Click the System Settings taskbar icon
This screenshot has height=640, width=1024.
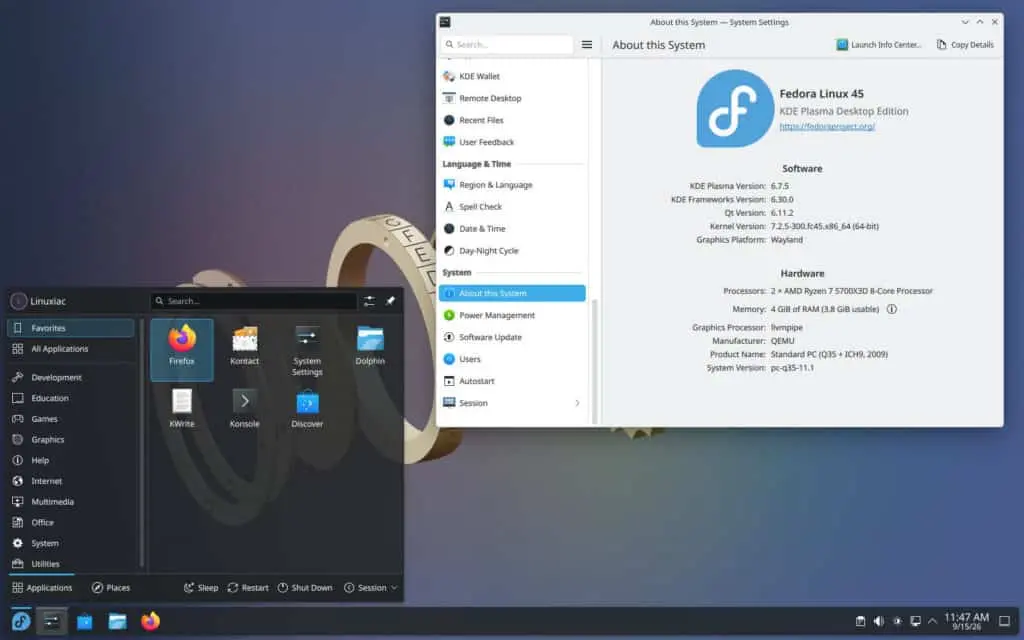(52, 621)
